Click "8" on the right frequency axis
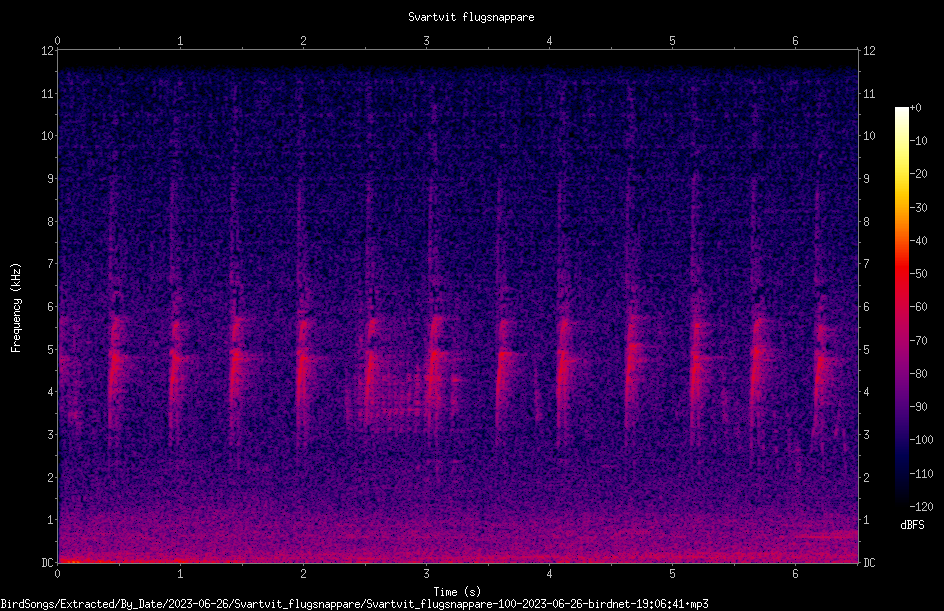944x611 pixels. 867,222
